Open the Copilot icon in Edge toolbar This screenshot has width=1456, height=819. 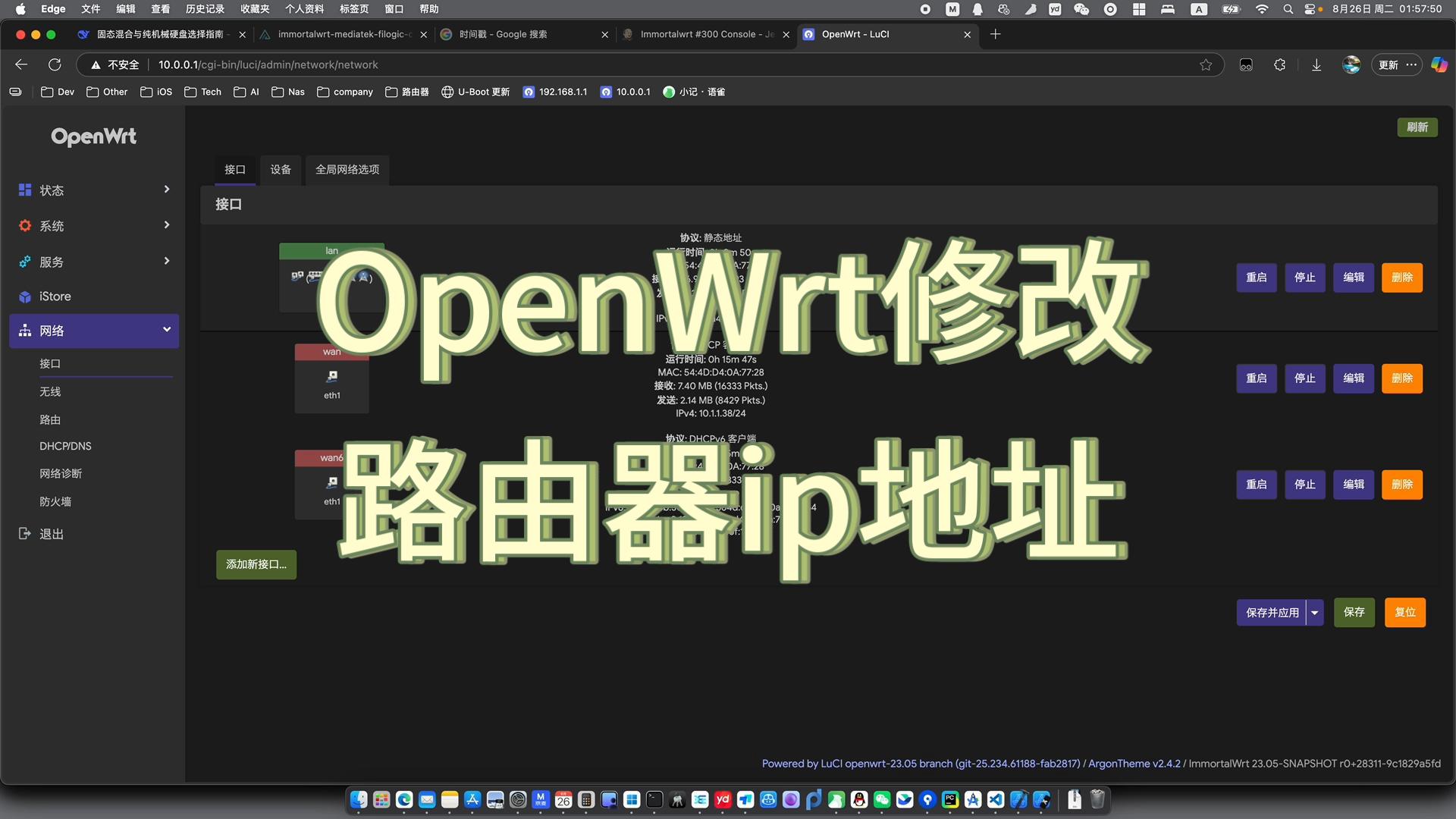(1439, 64)
